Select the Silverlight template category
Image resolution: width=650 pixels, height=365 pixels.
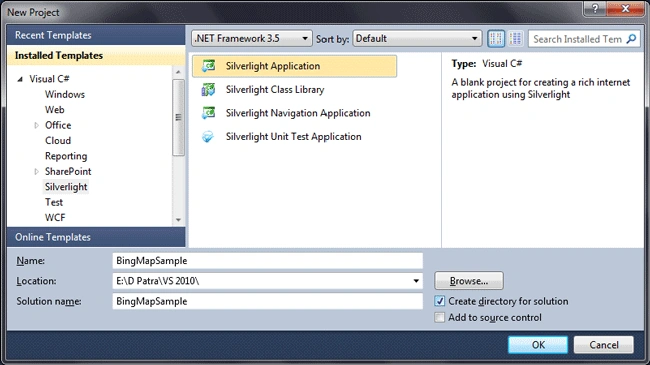pyautogui.click(x=66, y=187)
